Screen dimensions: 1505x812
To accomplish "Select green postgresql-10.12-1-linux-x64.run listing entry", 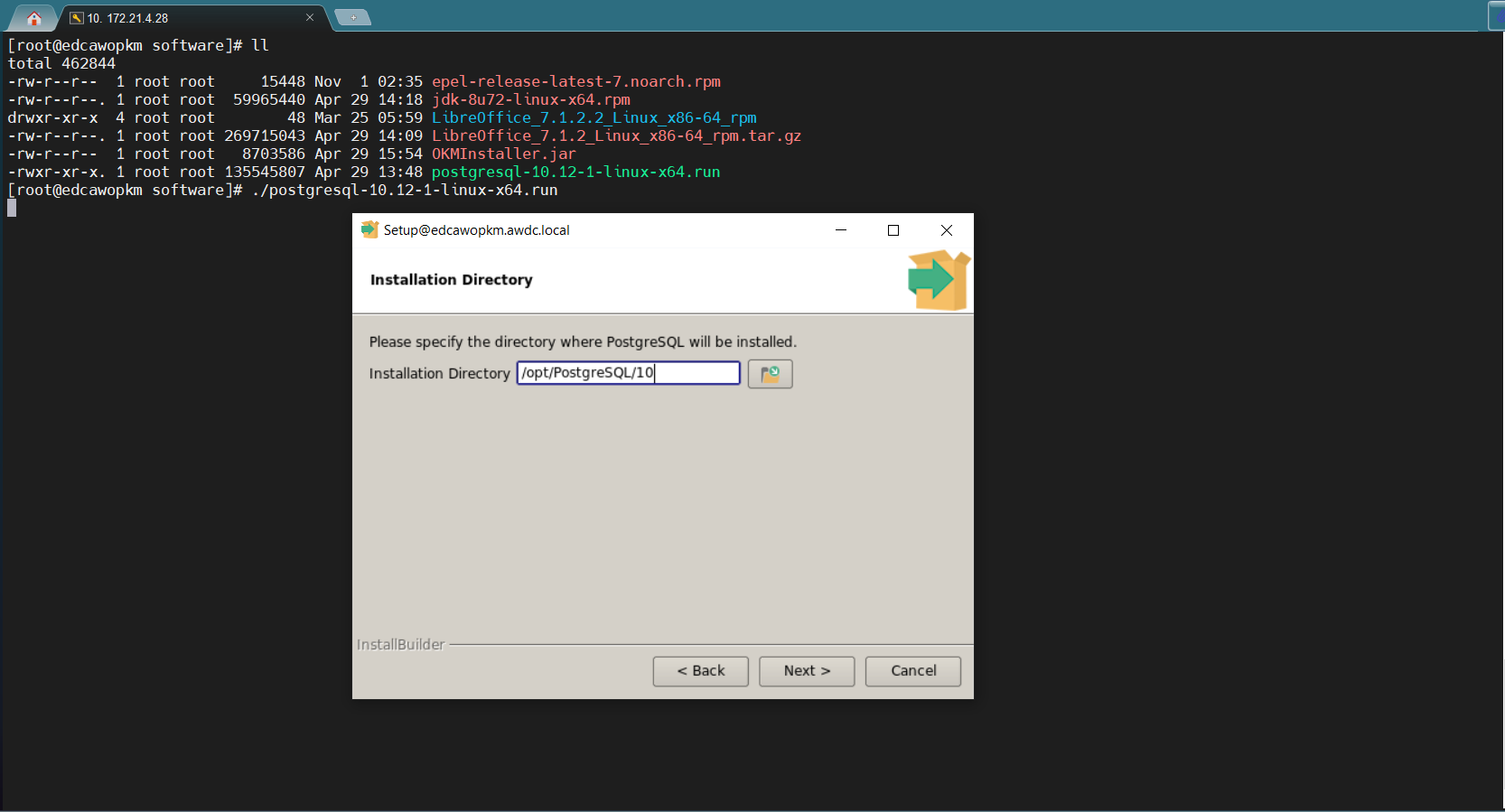I will tap(576, 172).
